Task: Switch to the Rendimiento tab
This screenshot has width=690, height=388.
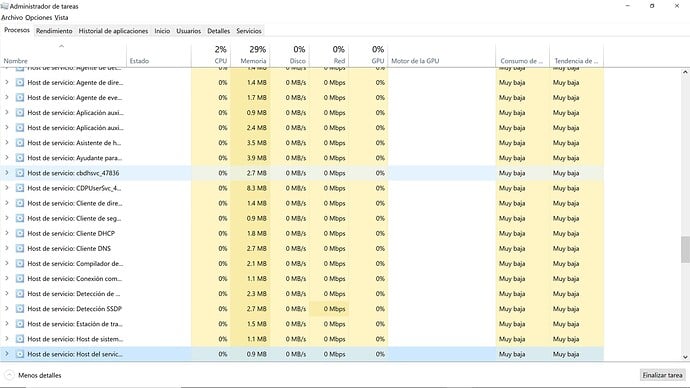Action: 54,31
